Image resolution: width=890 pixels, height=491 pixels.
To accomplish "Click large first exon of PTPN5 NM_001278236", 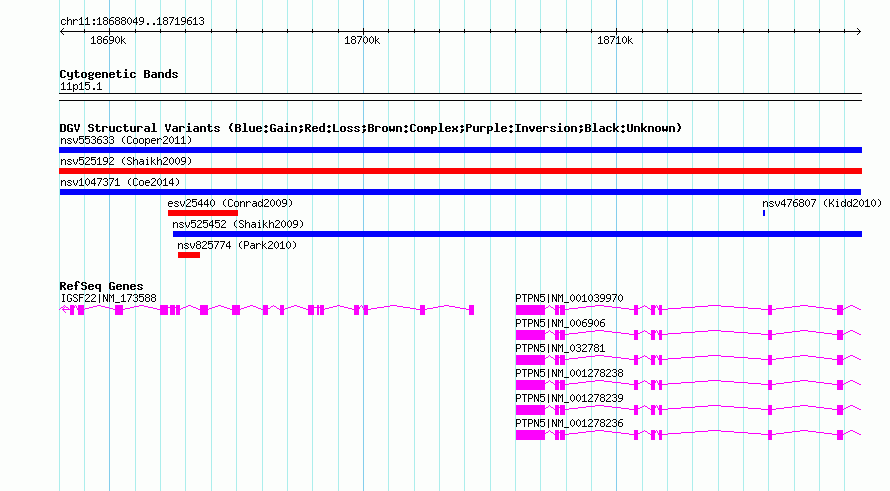I will point(530,435).
